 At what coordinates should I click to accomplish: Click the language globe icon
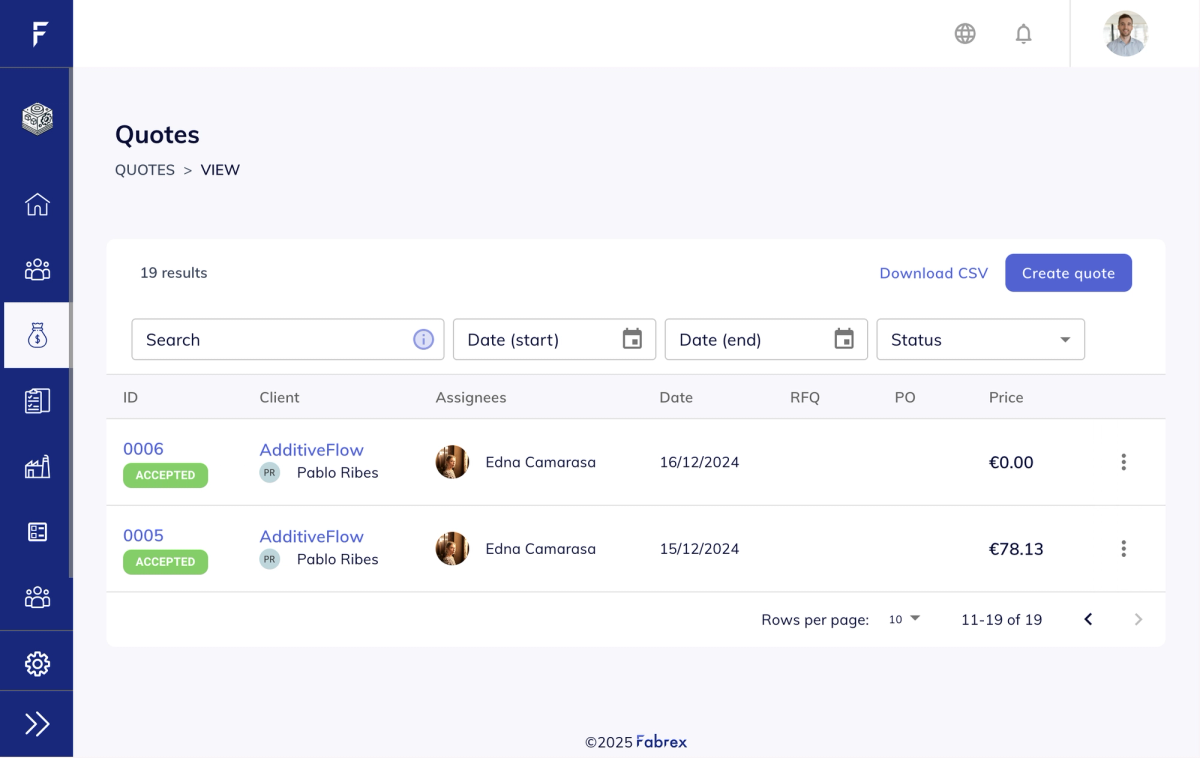(x=965, y=34)
